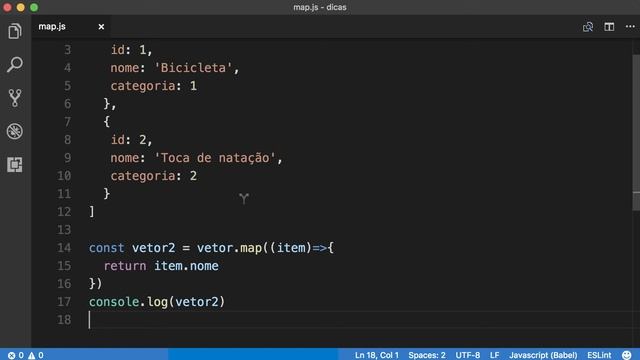Click on return item.nome line
This screenshot has height=360, width=640.
(161, 266)
